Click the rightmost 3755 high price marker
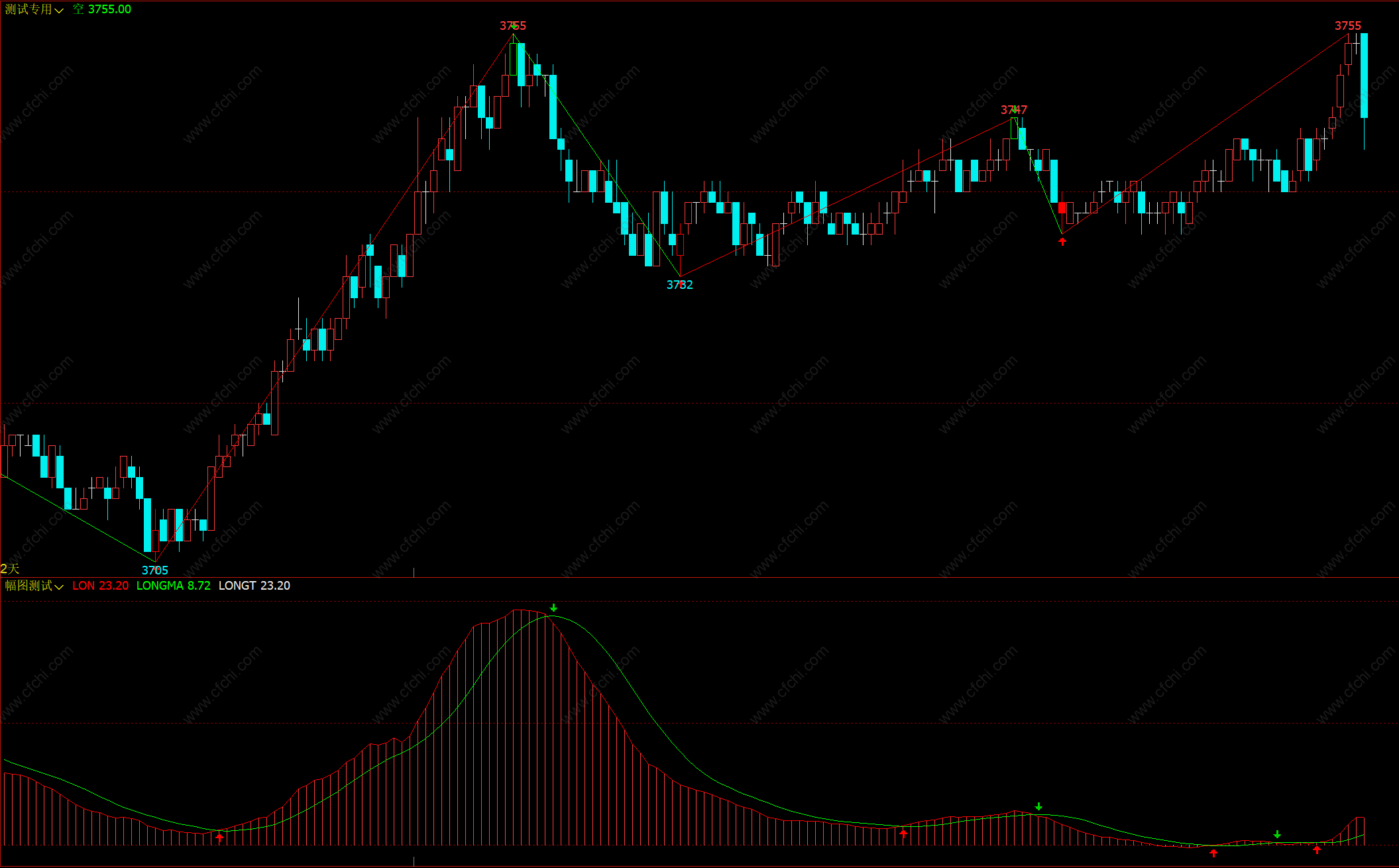This screenshot has width=1399, height=868. pyautogui.click(x=1347, y=26)
